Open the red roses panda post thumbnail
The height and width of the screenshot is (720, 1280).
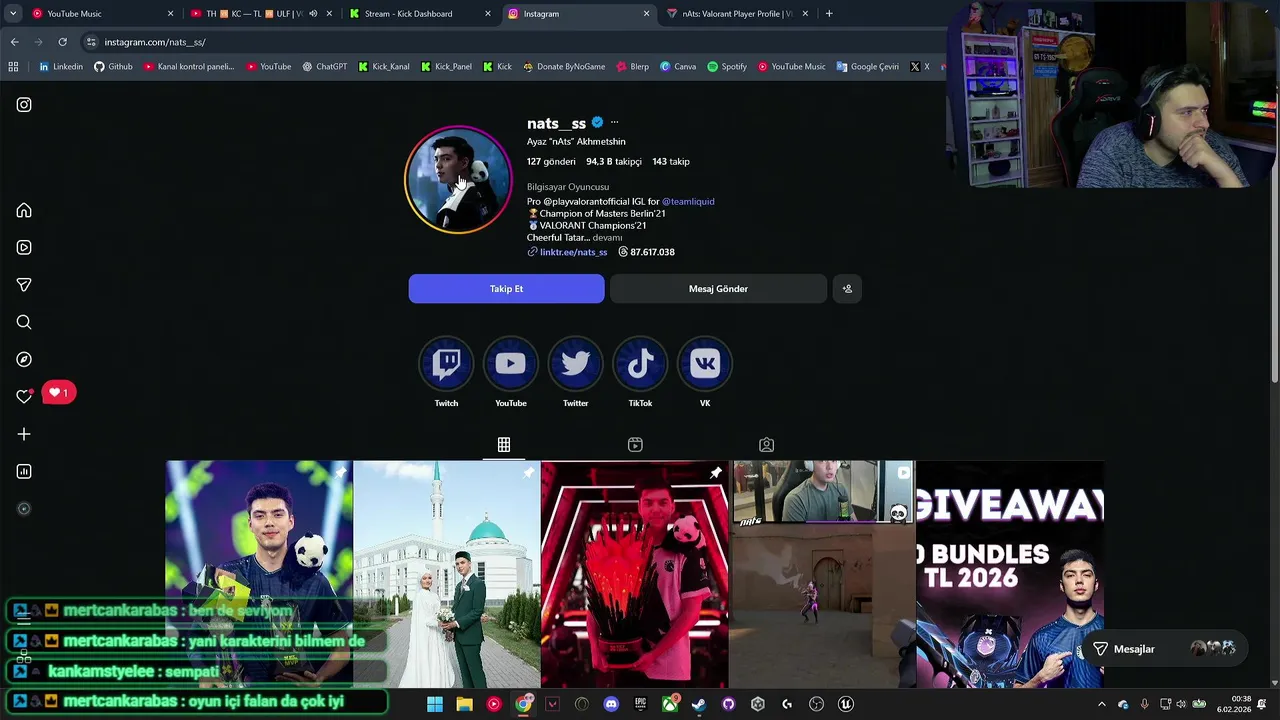(635, 574)
